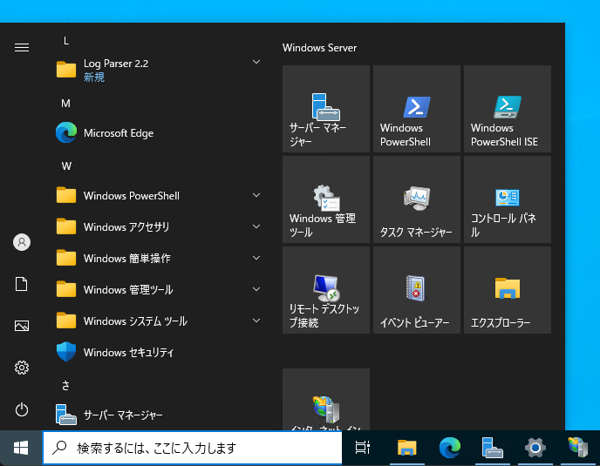This screenshot has height=466, width=600.
Task: Launch the Windows PowerShell ISE tile
Action: [x=507, y=109]
